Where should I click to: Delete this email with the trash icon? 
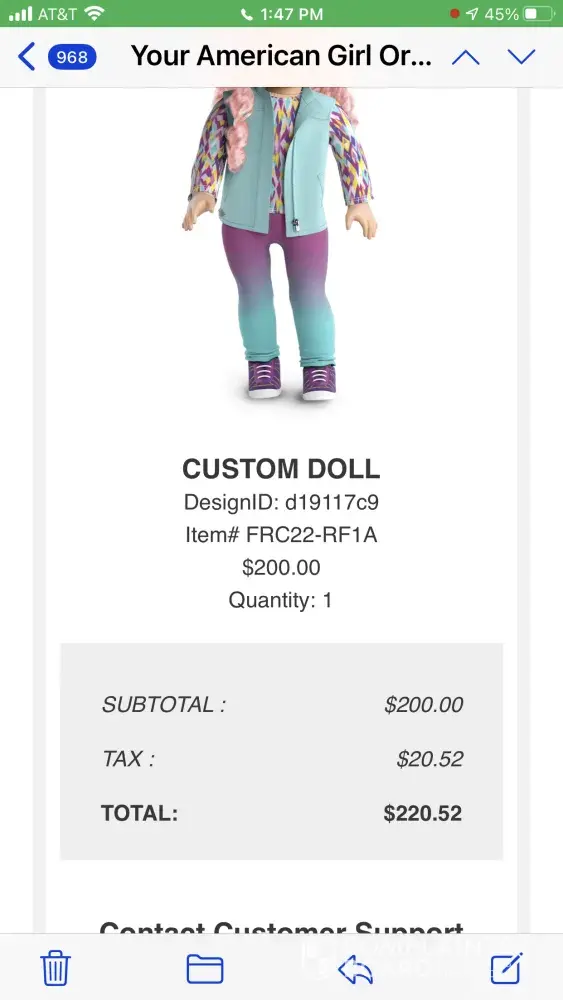pos(55,967)
